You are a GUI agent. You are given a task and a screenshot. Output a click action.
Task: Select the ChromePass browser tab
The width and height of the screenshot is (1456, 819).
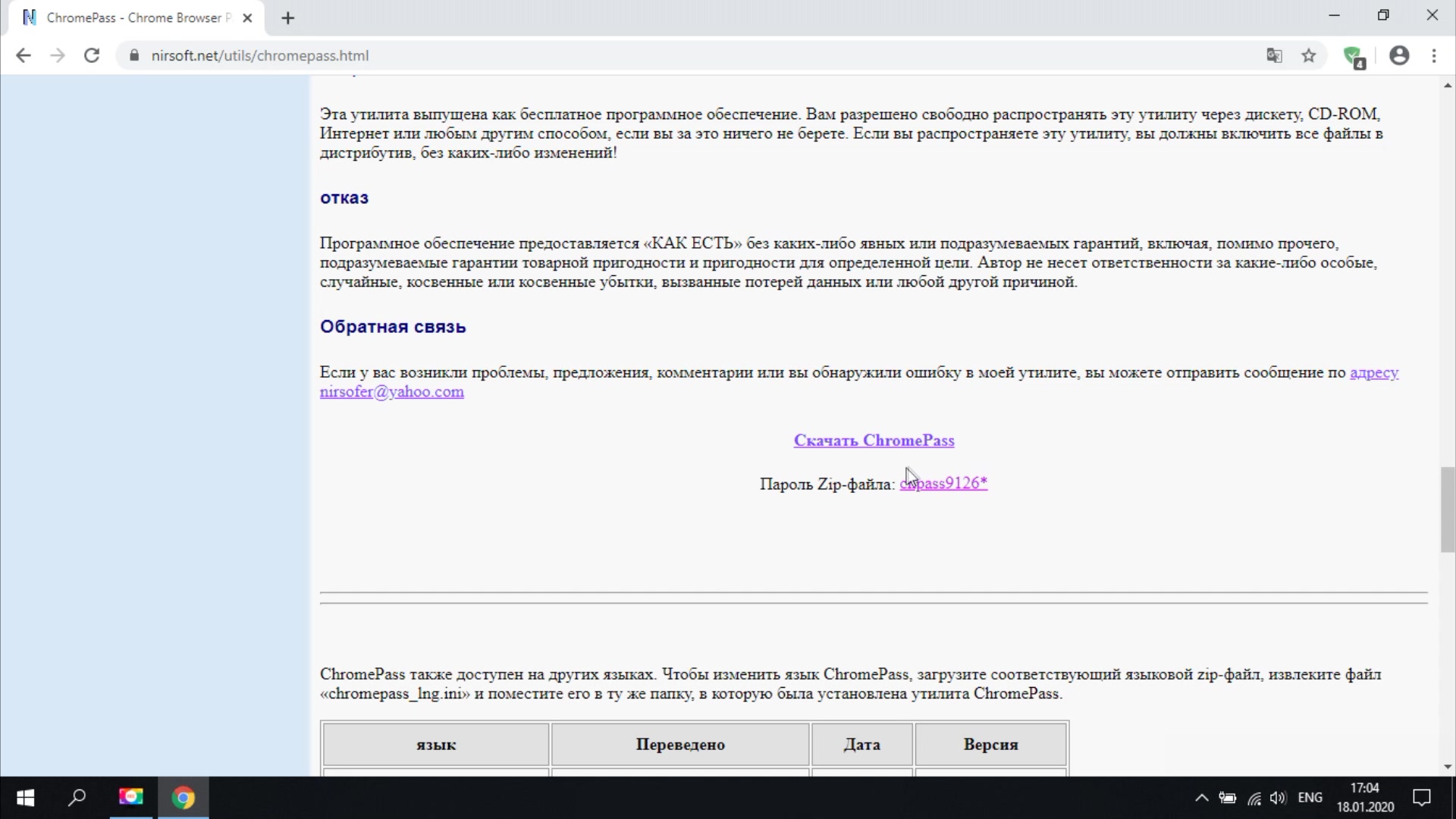136,18
